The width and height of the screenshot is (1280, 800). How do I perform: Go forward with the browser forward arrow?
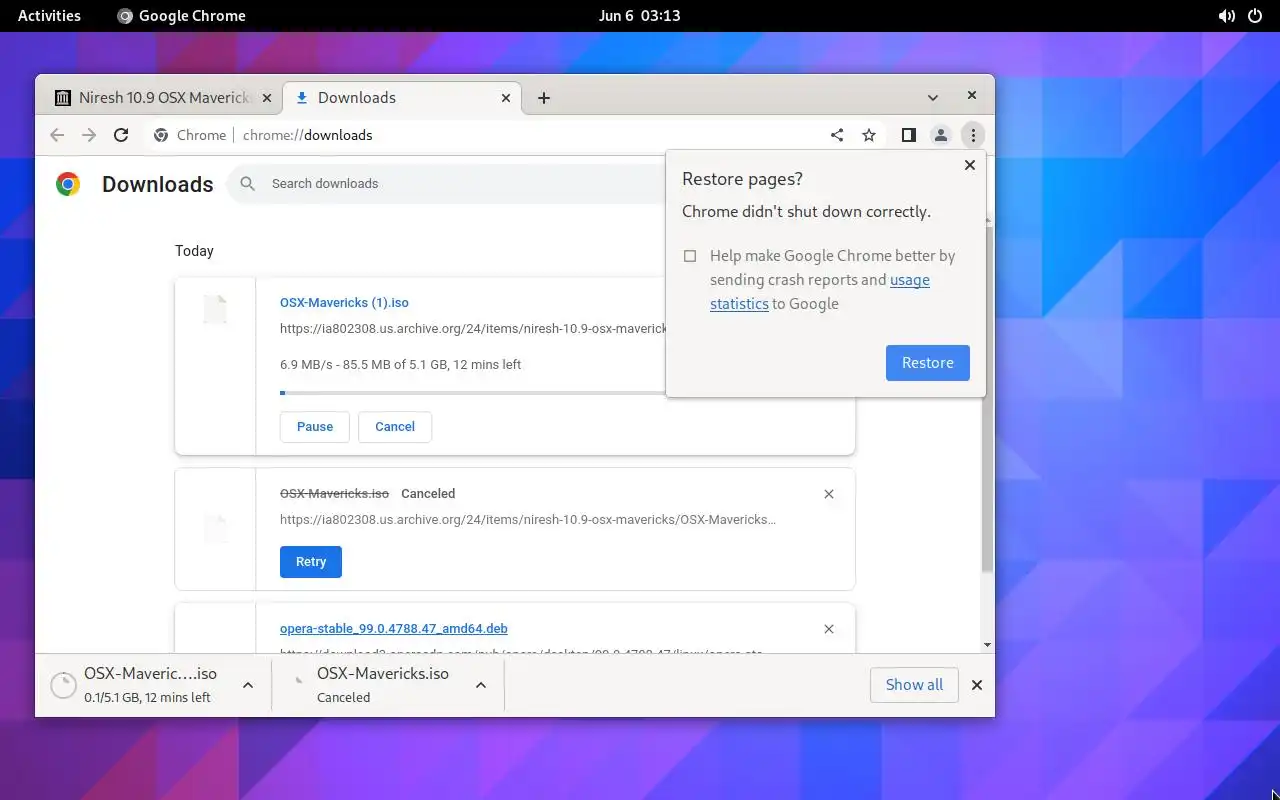tap(89, 135)
